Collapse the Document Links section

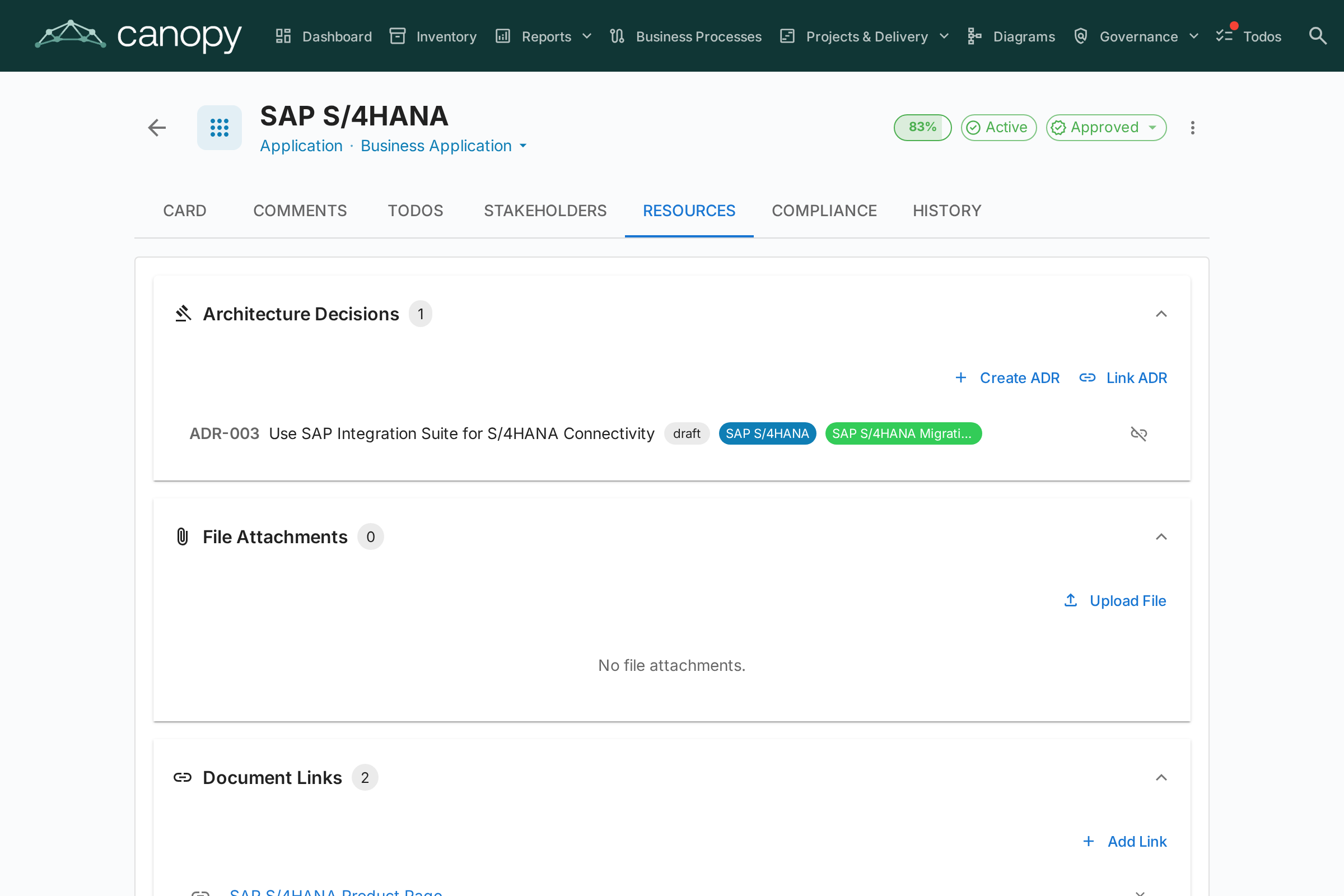(x=1161, y=777)
